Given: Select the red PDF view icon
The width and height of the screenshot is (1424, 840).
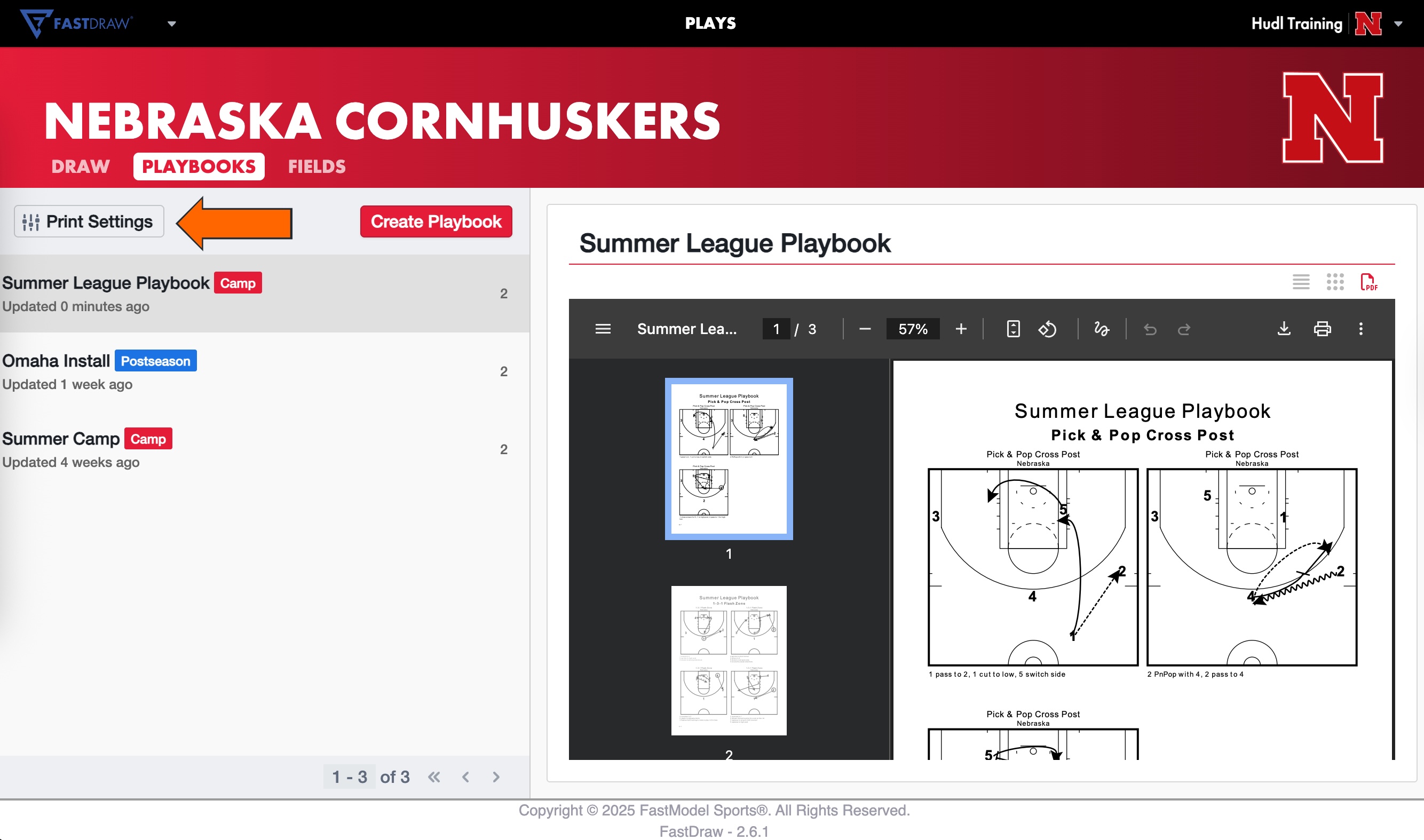Looking at the screenshot, I should pos(1369,282).
